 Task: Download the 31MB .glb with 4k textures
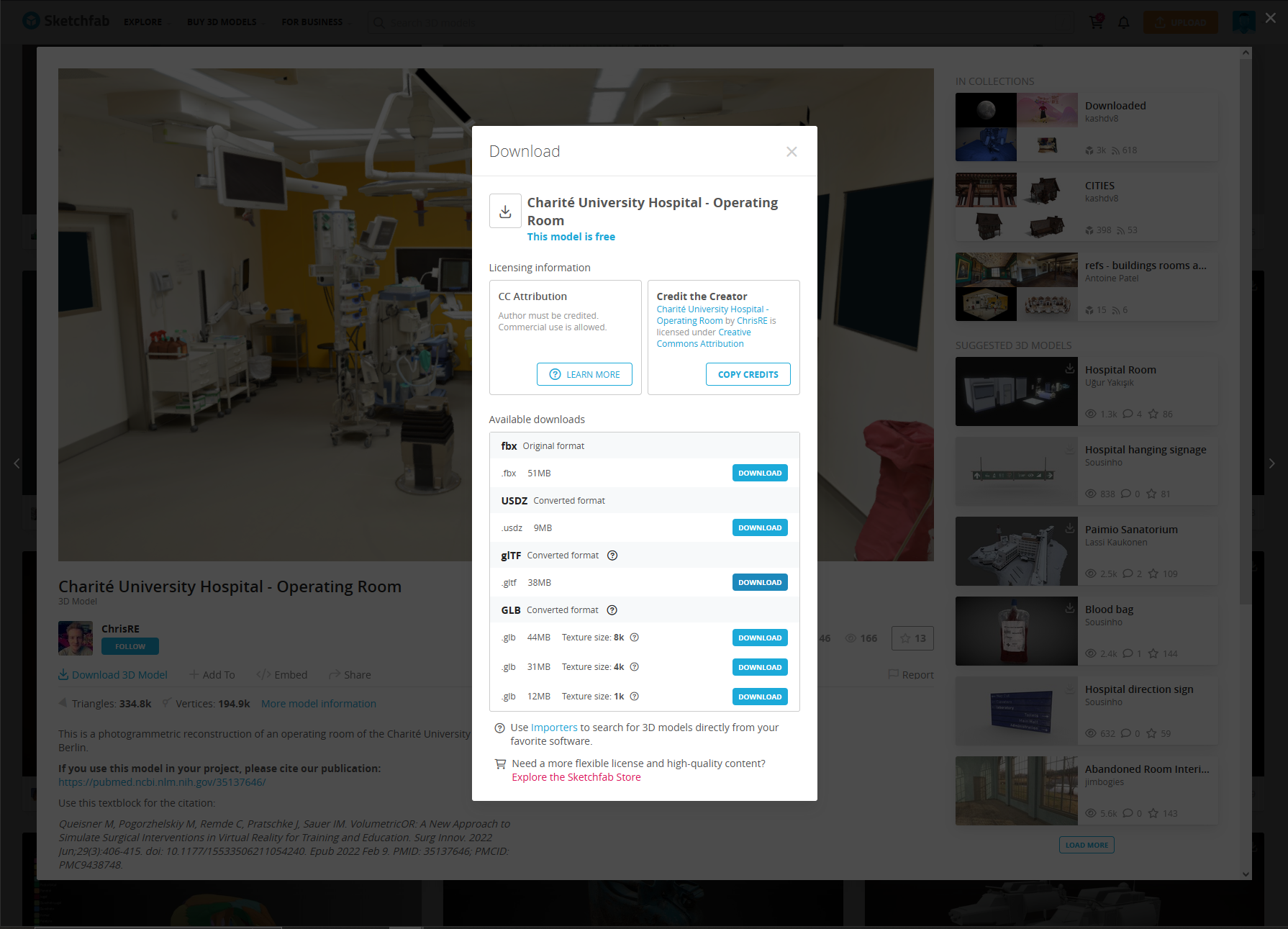(760, 667)
